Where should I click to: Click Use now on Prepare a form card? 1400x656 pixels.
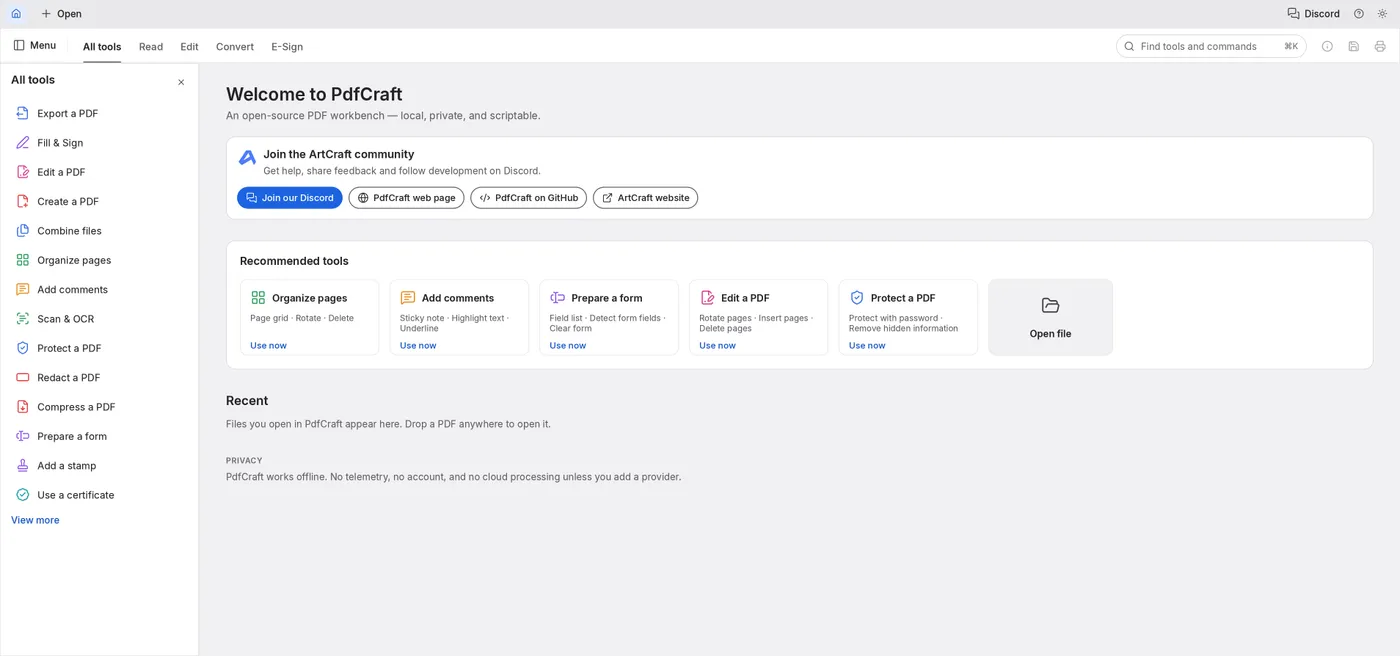tap(568, 346)
